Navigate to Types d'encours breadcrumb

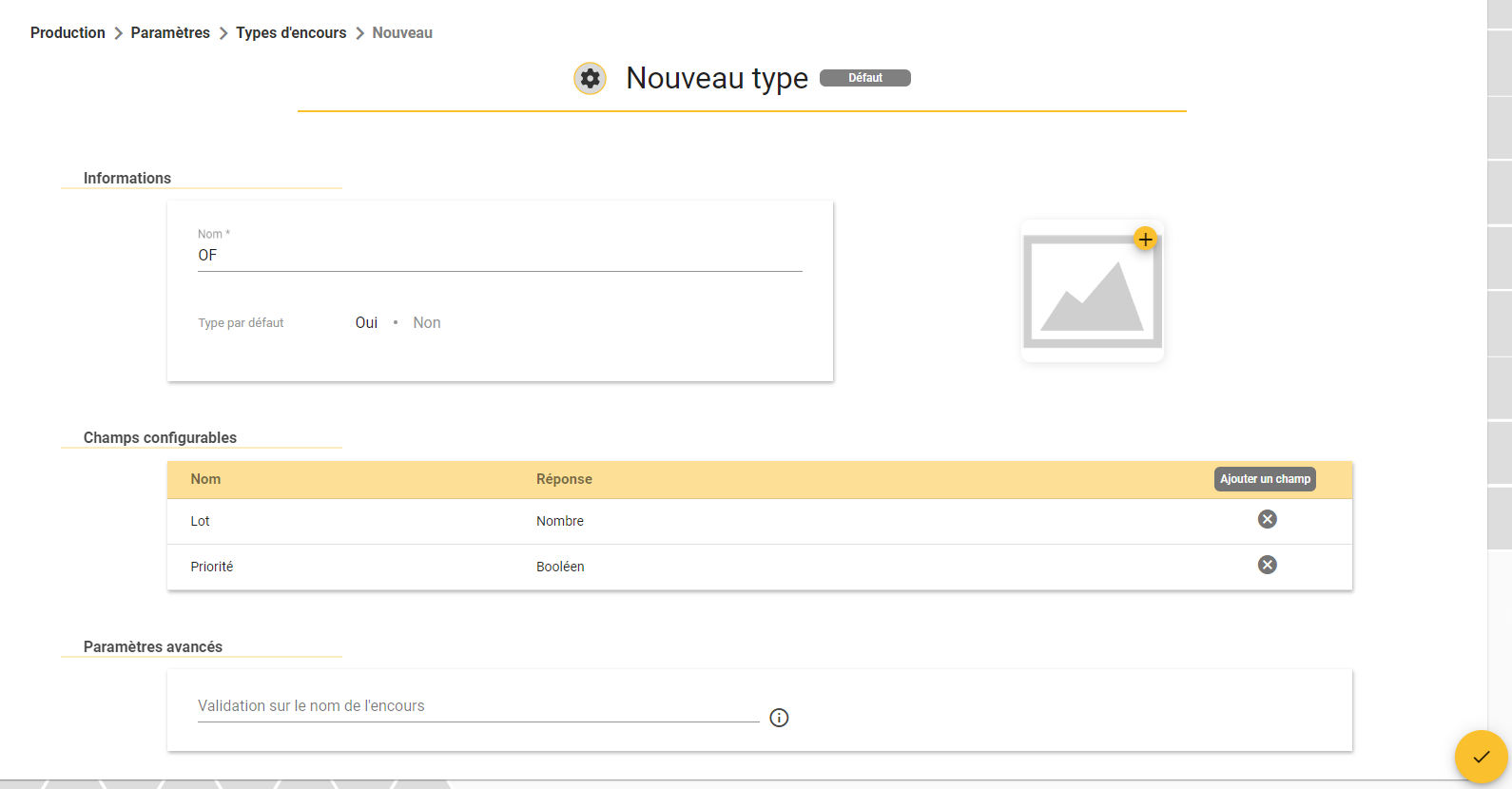point(291,32)
